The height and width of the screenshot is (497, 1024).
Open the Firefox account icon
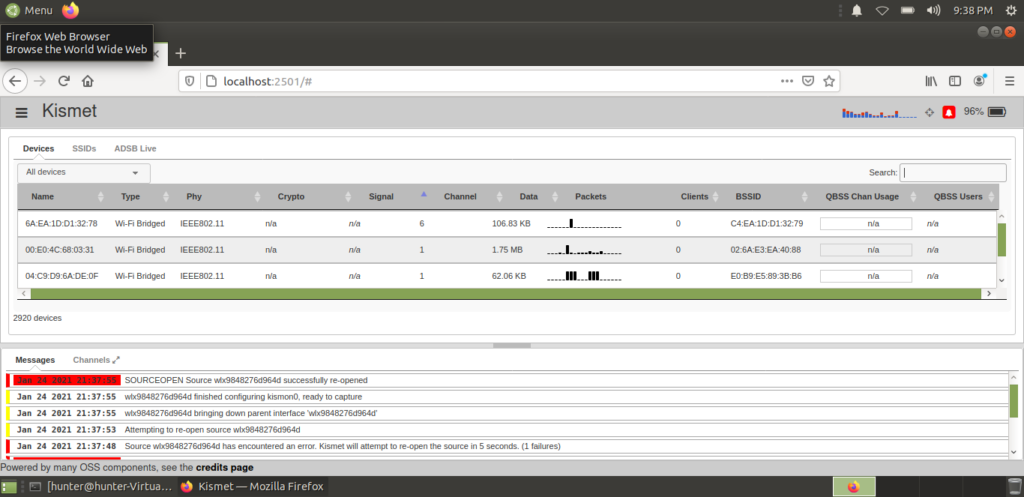pyautogui.click(x=979, y=81)
